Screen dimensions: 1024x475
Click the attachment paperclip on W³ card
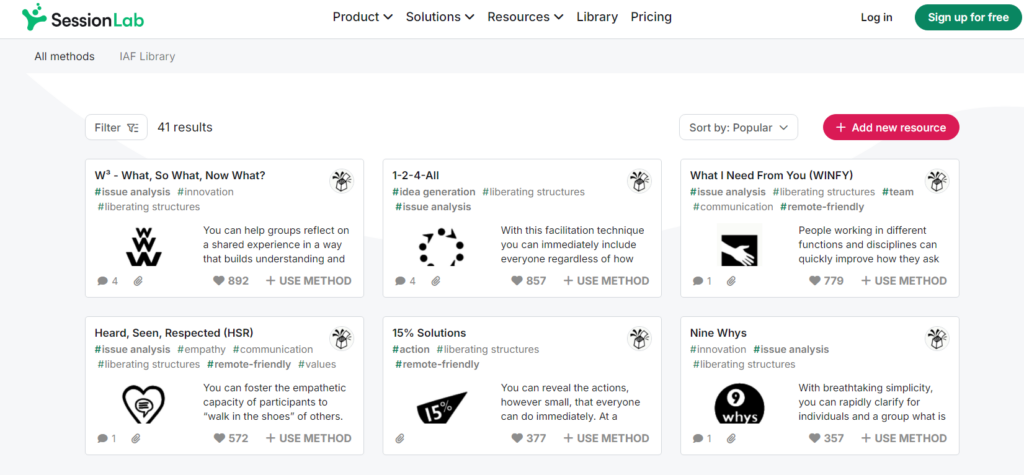click(x=138, y=281)
